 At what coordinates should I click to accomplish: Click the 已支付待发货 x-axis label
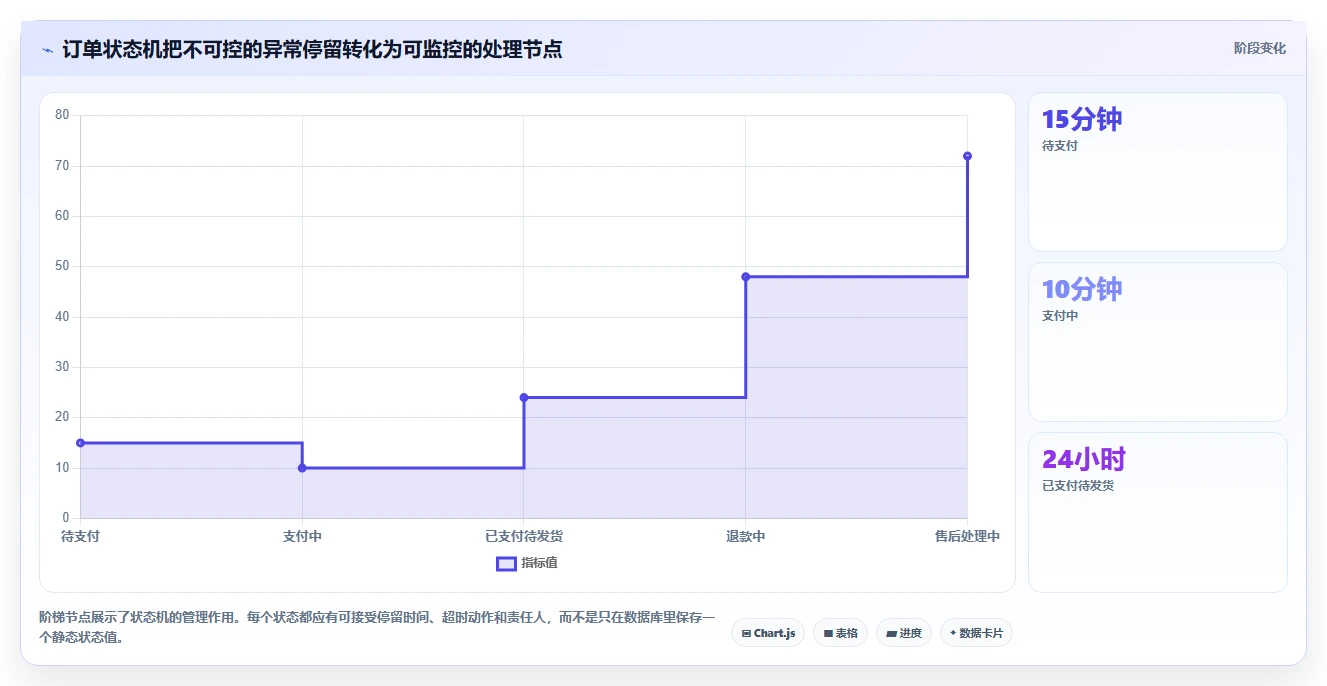click(x=524, y=537)
